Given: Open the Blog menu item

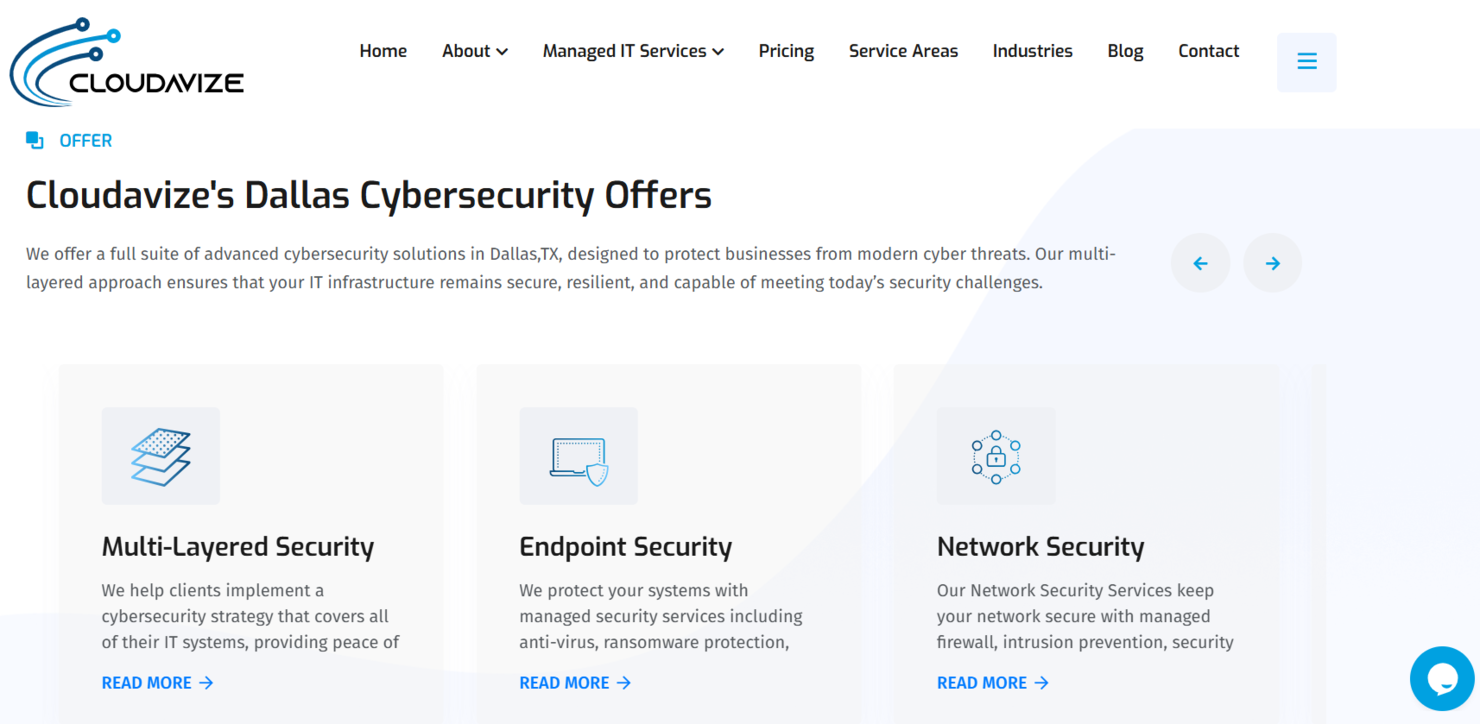Looking at the screenshot, I should tap(1125, 50).
